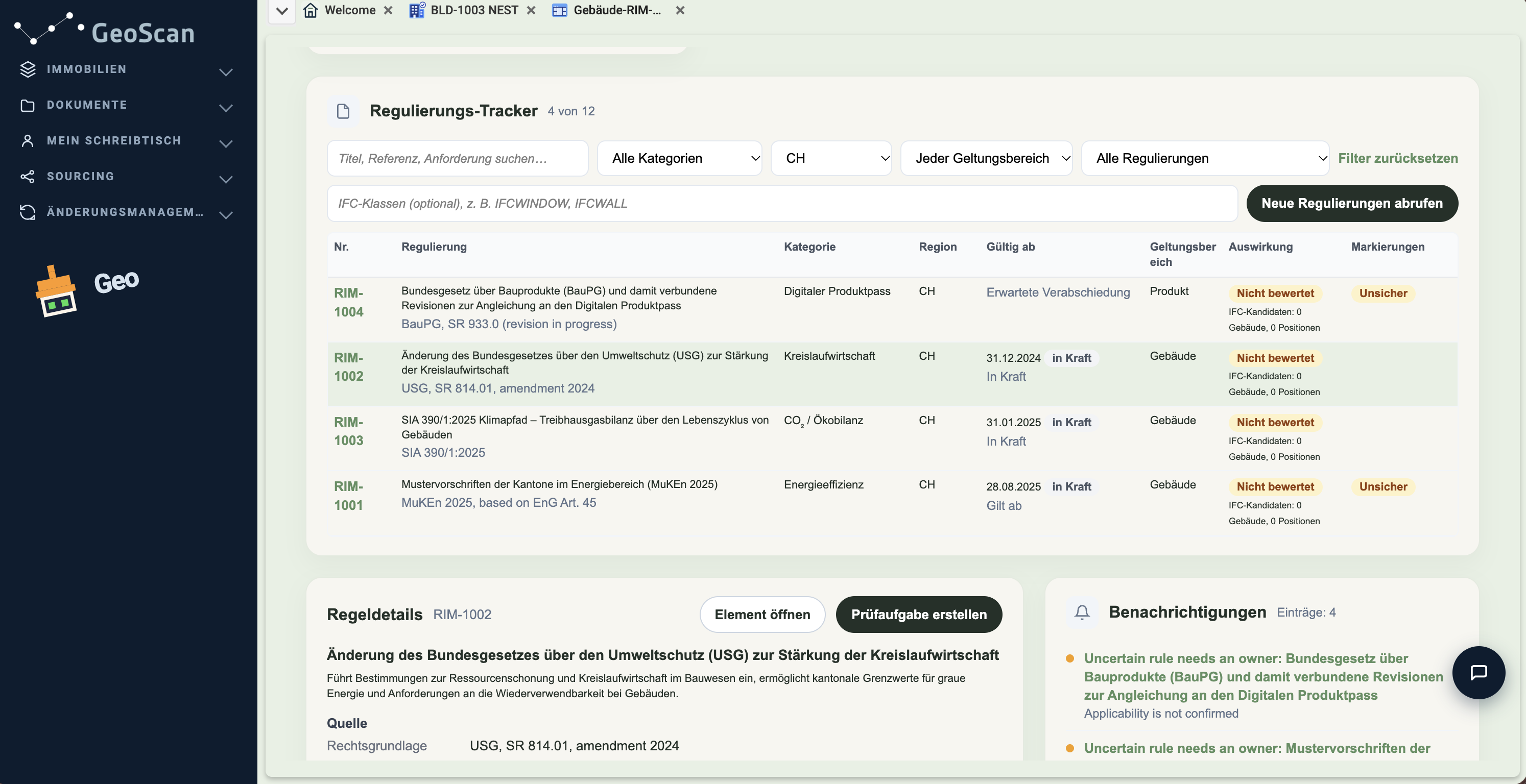Screen dimensions: 1526x784
Task: Click in Kraft badge for 31.12.2024
Action: click(1071, 358)
